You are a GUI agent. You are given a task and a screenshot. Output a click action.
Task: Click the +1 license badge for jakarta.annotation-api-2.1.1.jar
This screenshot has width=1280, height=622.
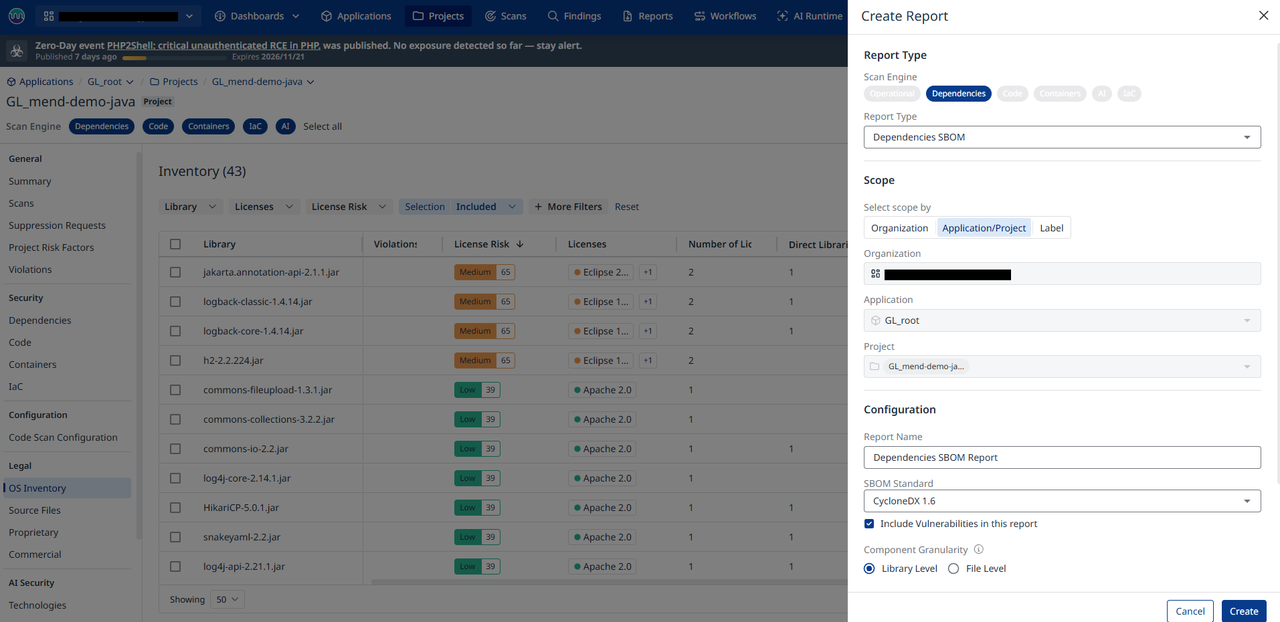648,272
